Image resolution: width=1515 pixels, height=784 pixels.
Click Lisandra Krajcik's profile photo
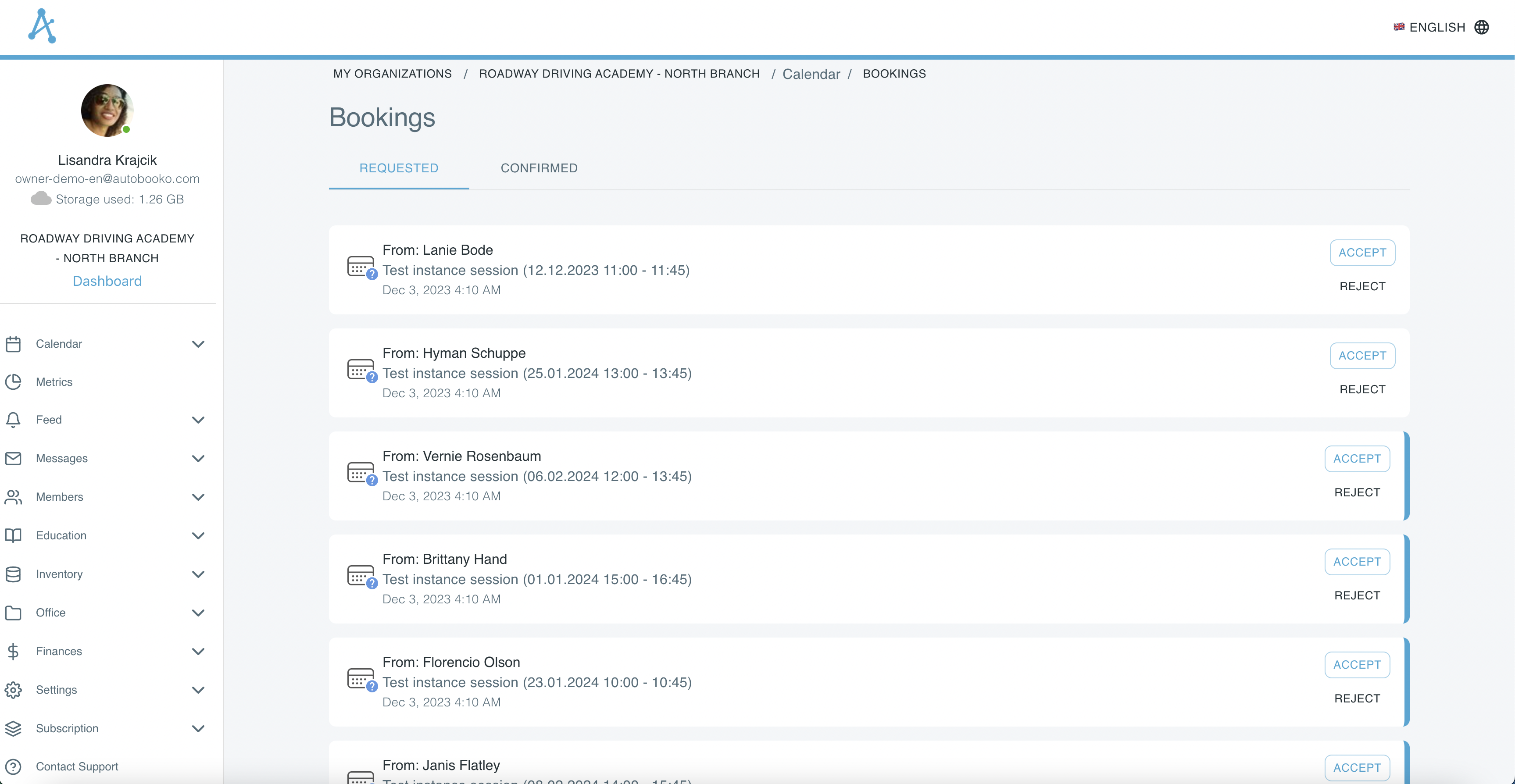click(107, 110)
